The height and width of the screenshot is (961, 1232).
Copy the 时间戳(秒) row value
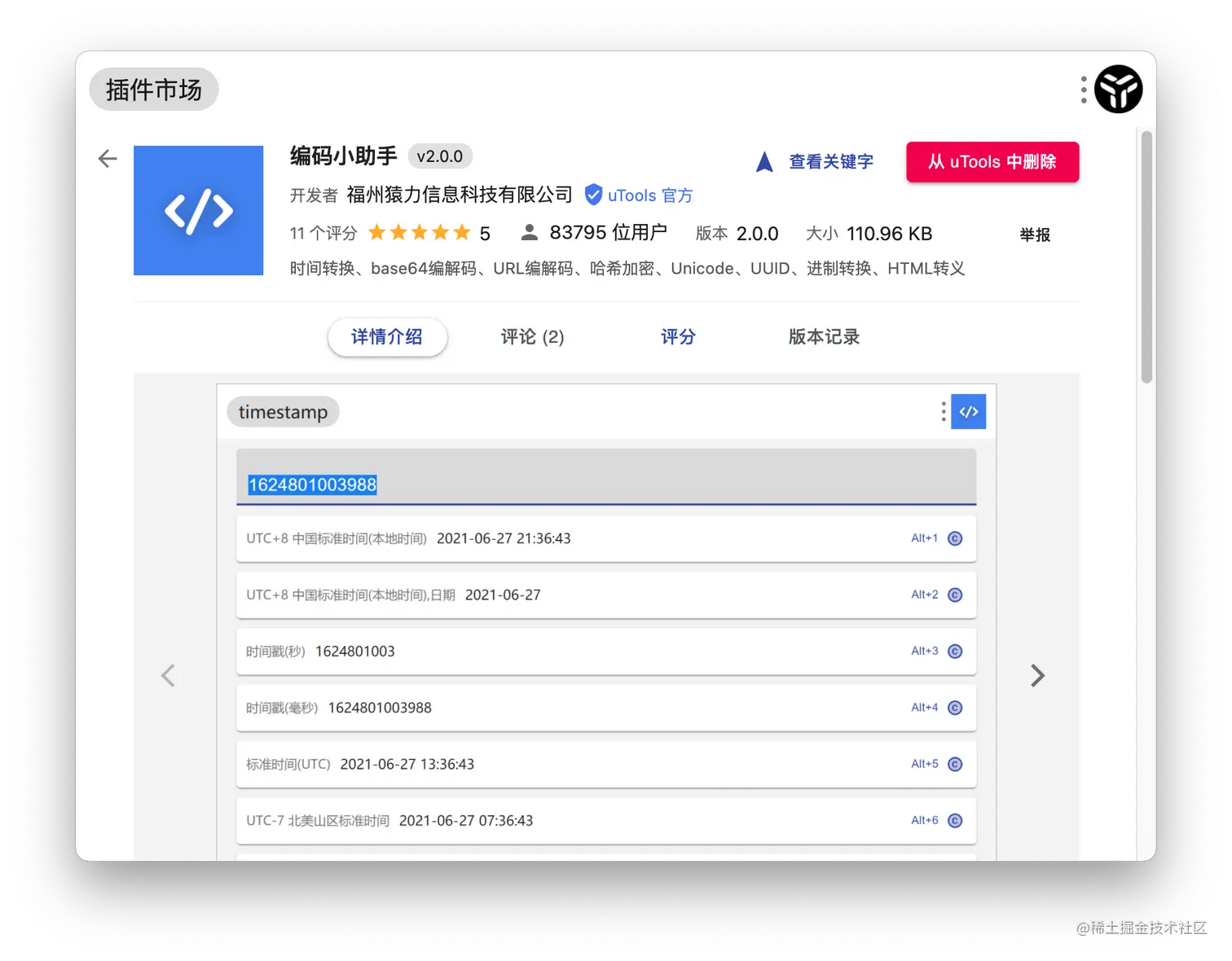pyautogui.click(x=956, y=652)
